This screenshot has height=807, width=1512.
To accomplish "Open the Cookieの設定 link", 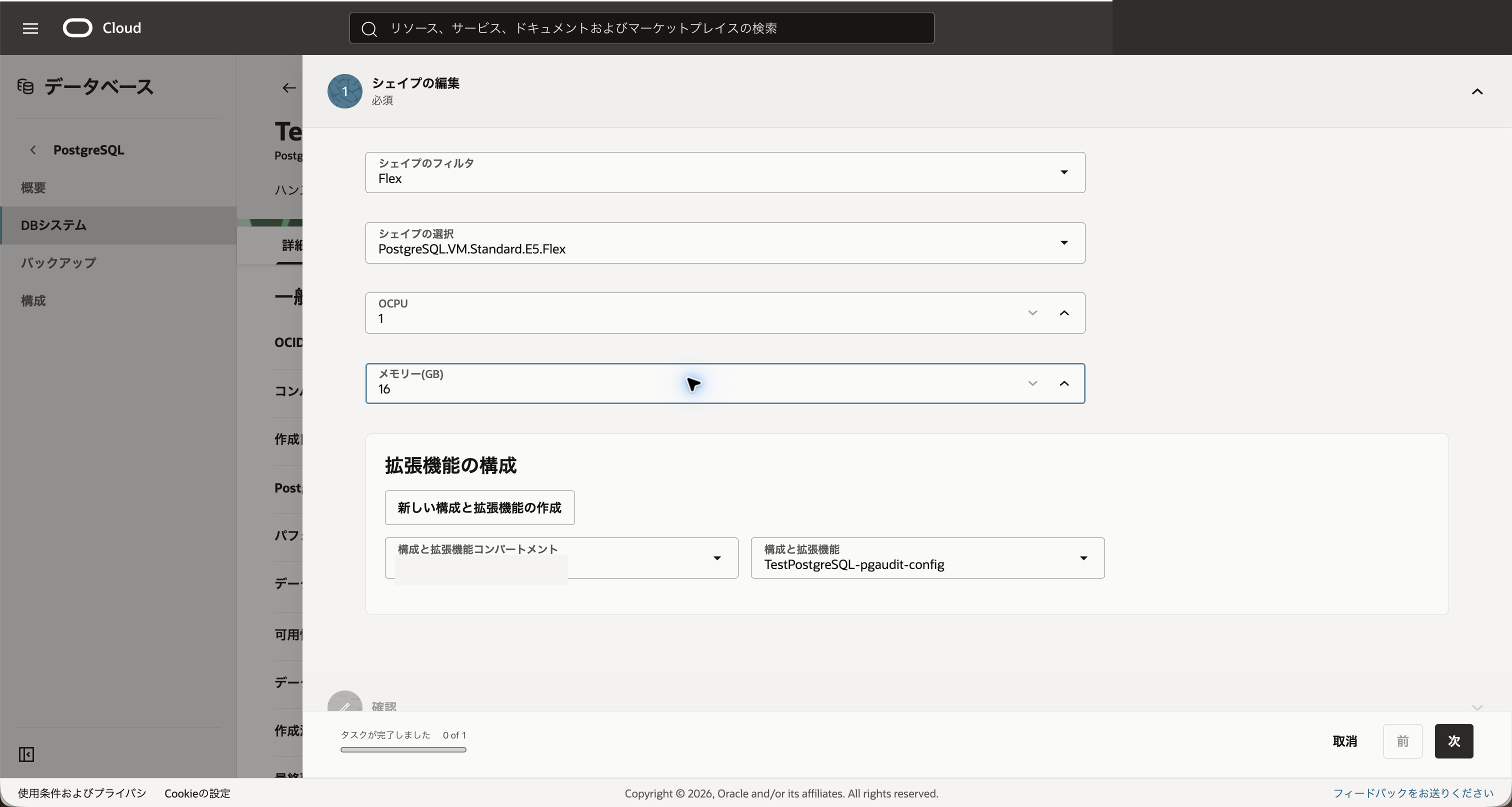I will coord(197,793).
